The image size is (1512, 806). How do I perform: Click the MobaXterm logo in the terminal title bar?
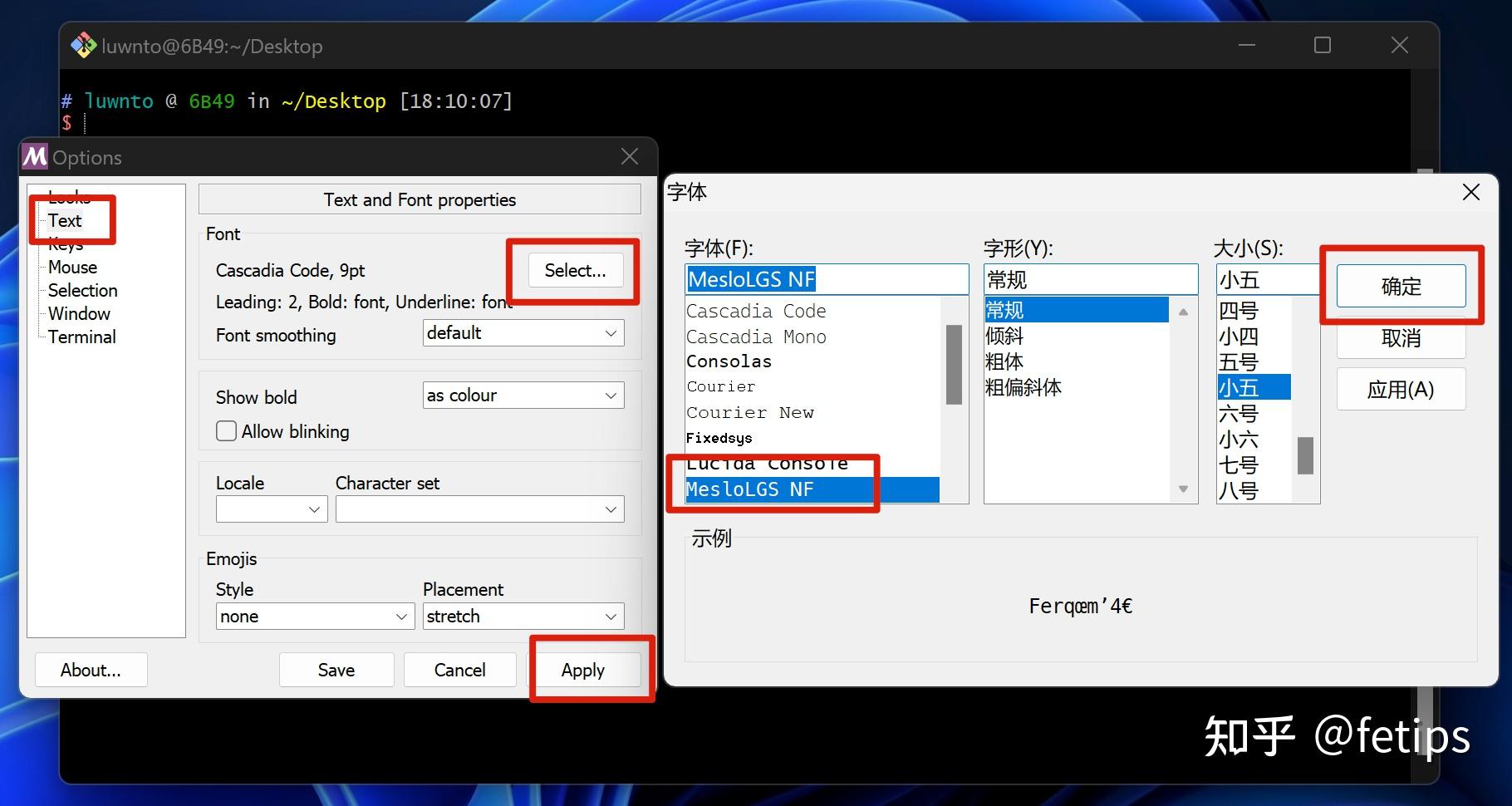pyautogui.click(x=83, y=46)
